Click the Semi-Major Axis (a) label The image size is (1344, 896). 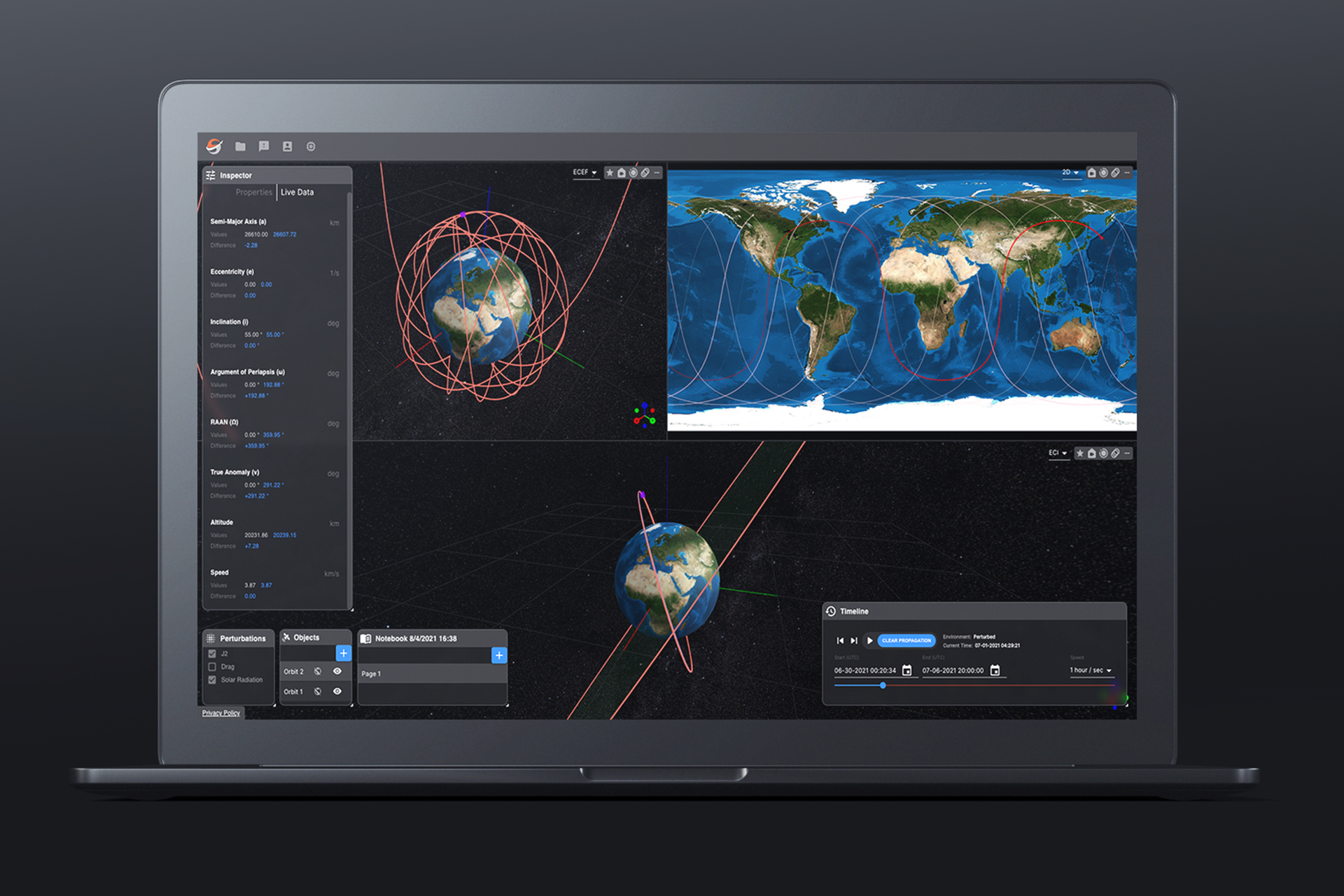[x=238, y=222]
